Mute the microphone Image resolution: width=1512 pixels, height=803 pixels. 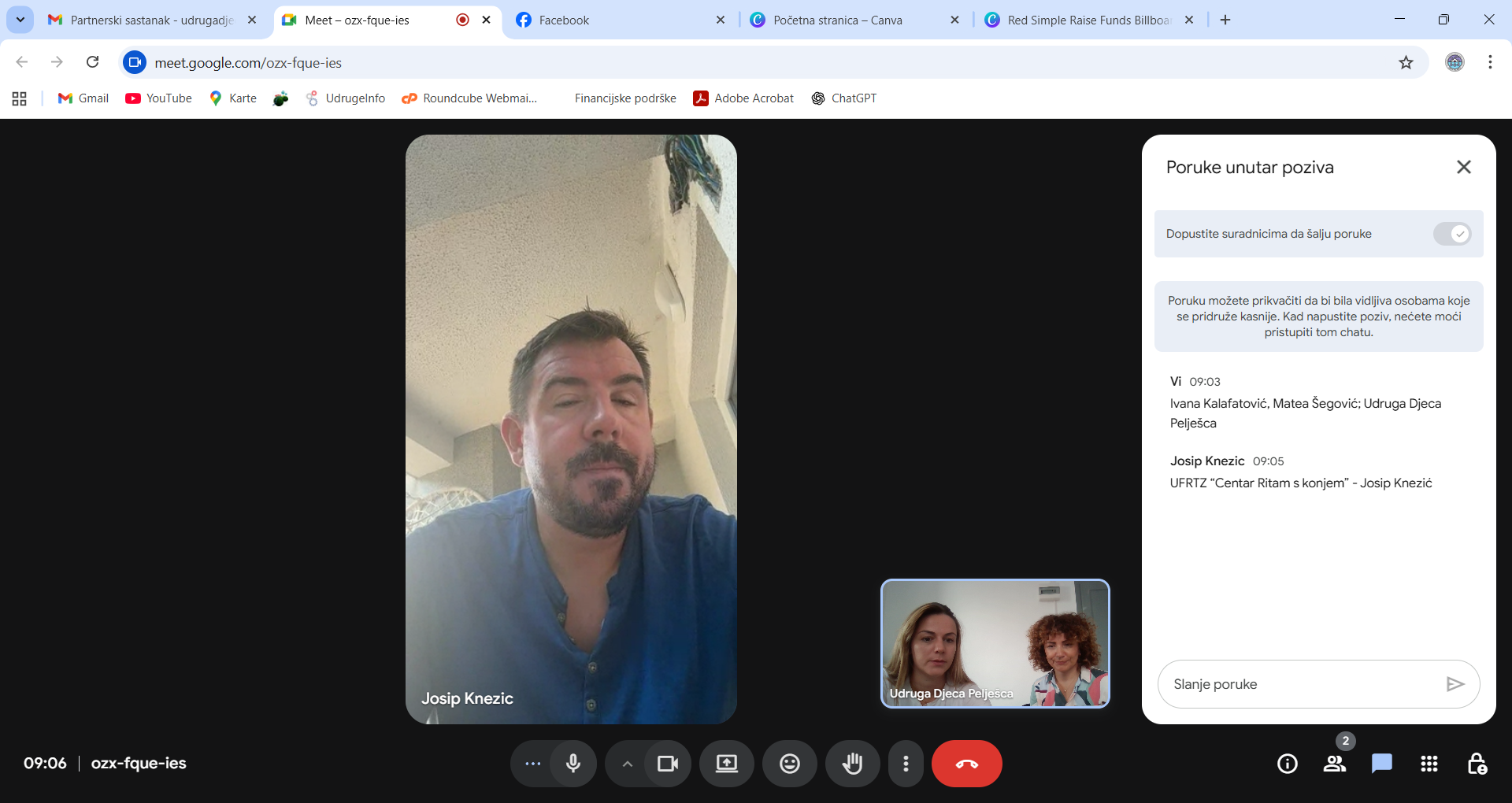[x=573, y=764]
